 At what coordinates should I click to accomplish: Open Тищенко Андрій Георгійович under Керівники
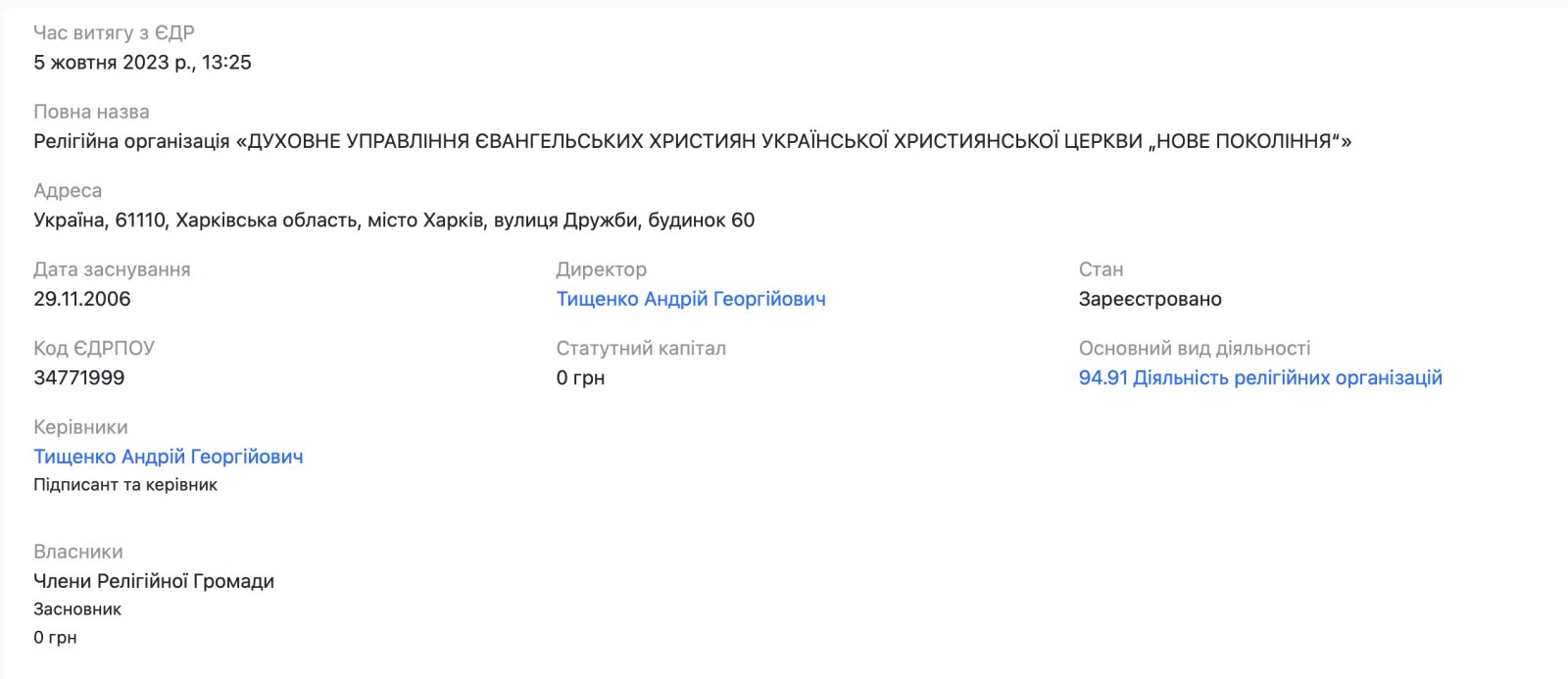169,457
